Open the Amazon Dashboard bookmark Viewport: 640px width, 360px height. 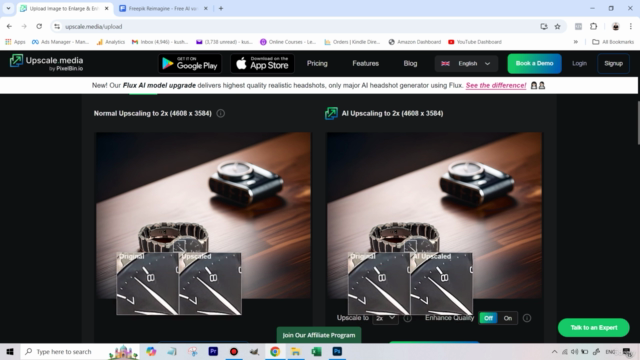[415, 42]
